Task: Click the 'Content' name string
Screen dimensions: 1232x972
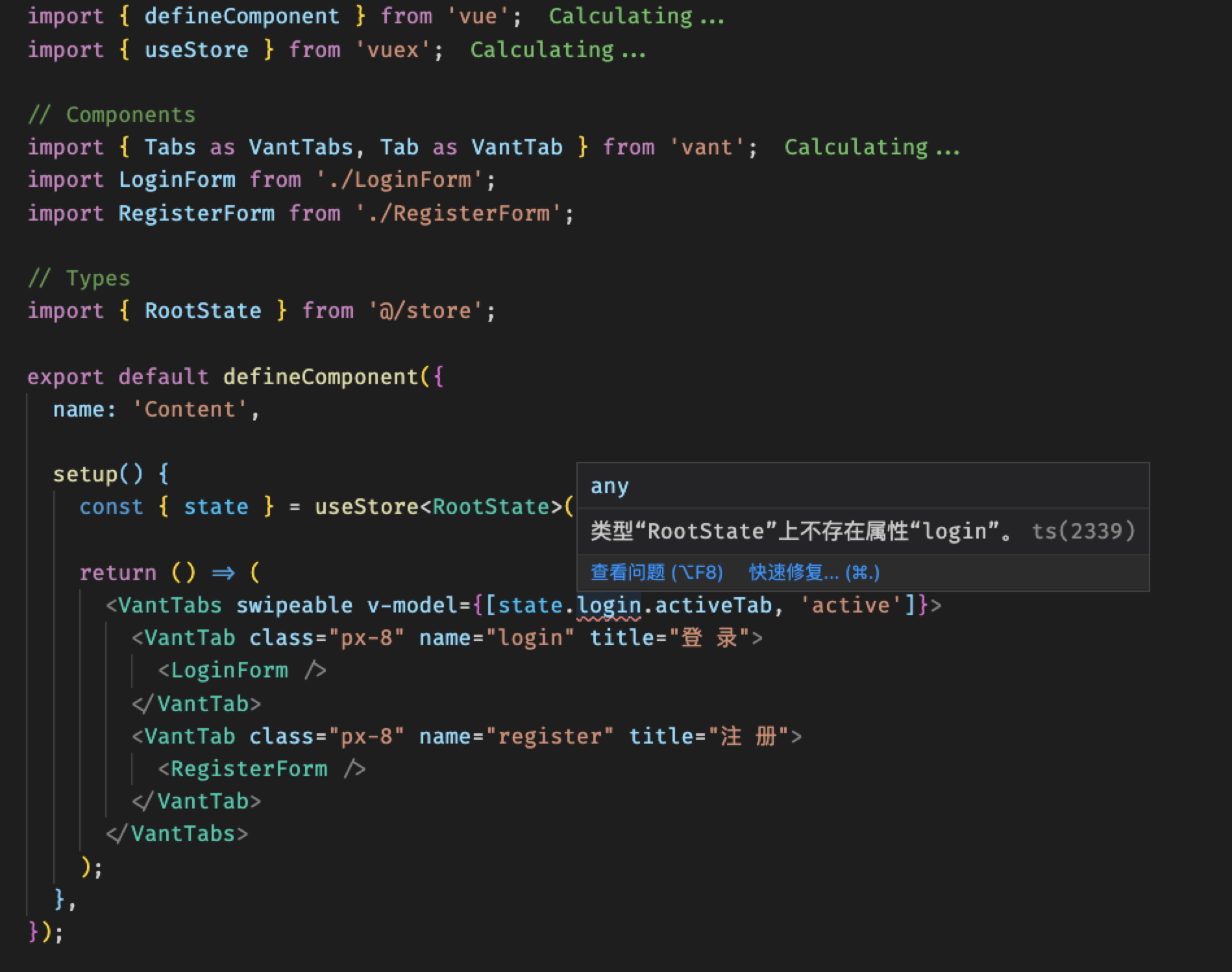Action: pyautogui.click(x=190, y=409)
